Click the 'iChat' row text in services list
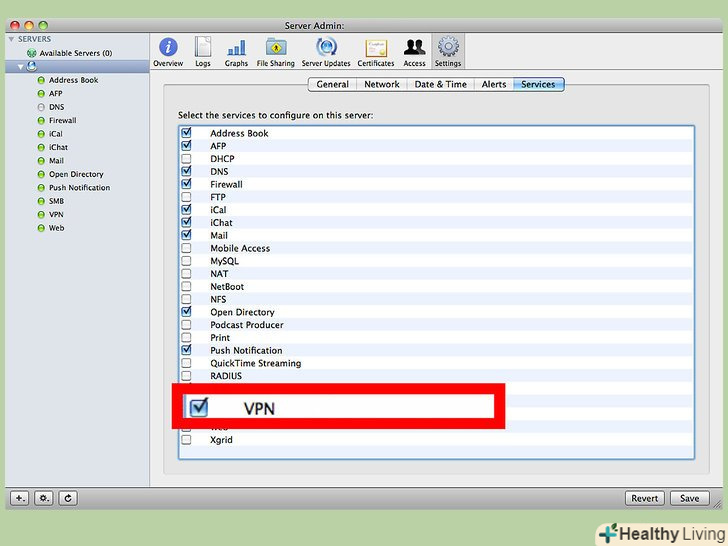Image resolution: width=728 pixels, height=546 pixels. [x=221, y=222]
